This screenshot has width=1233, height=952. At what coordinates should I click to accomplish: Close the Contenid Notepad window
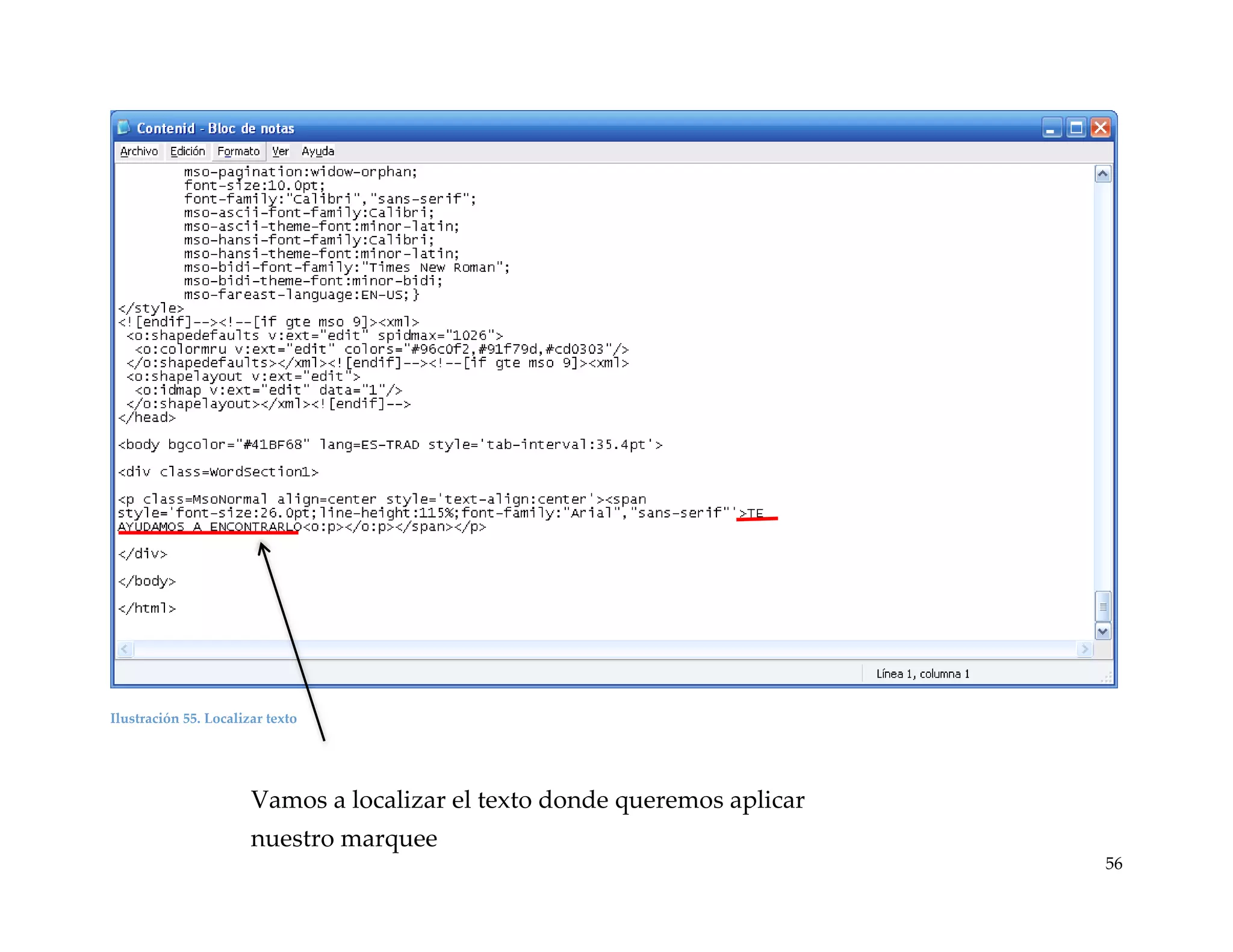click(1101, 128)
